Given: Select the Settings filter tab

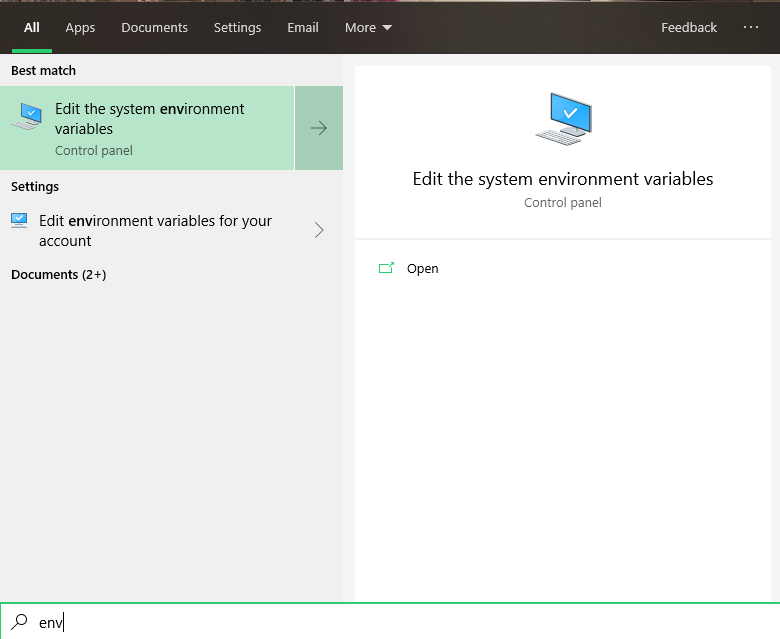Looking at the screenshot, I should pos(237,28).
